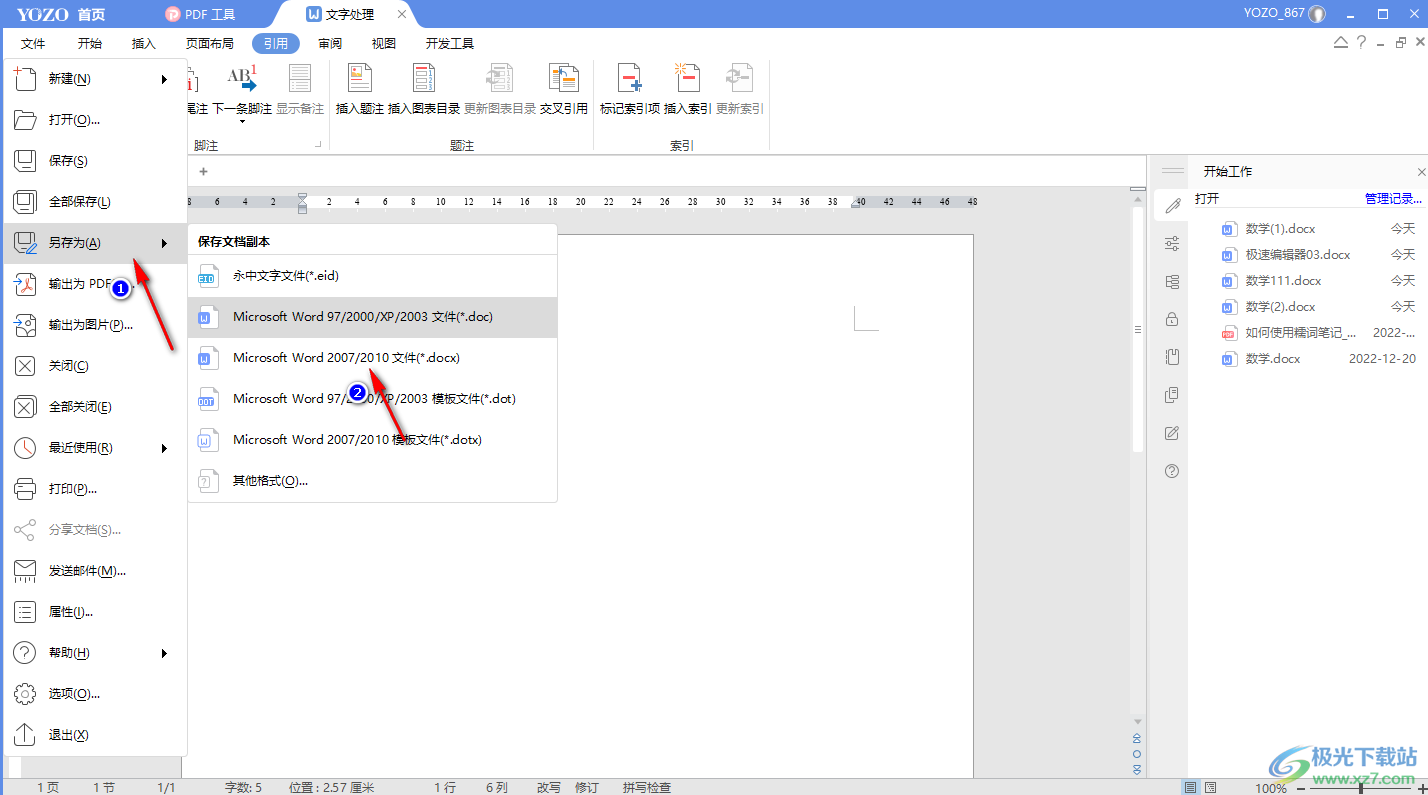
Task: Switch to View (视图) ribbon tab
Action: (384, 44)
